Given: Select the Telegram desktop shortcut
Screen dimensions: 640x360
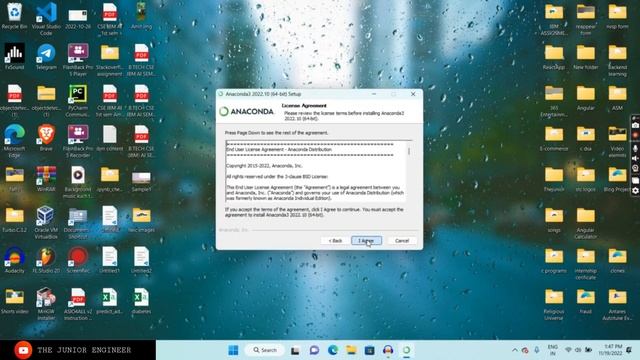Looking at the screenshot, I should [x=46, y=57].
